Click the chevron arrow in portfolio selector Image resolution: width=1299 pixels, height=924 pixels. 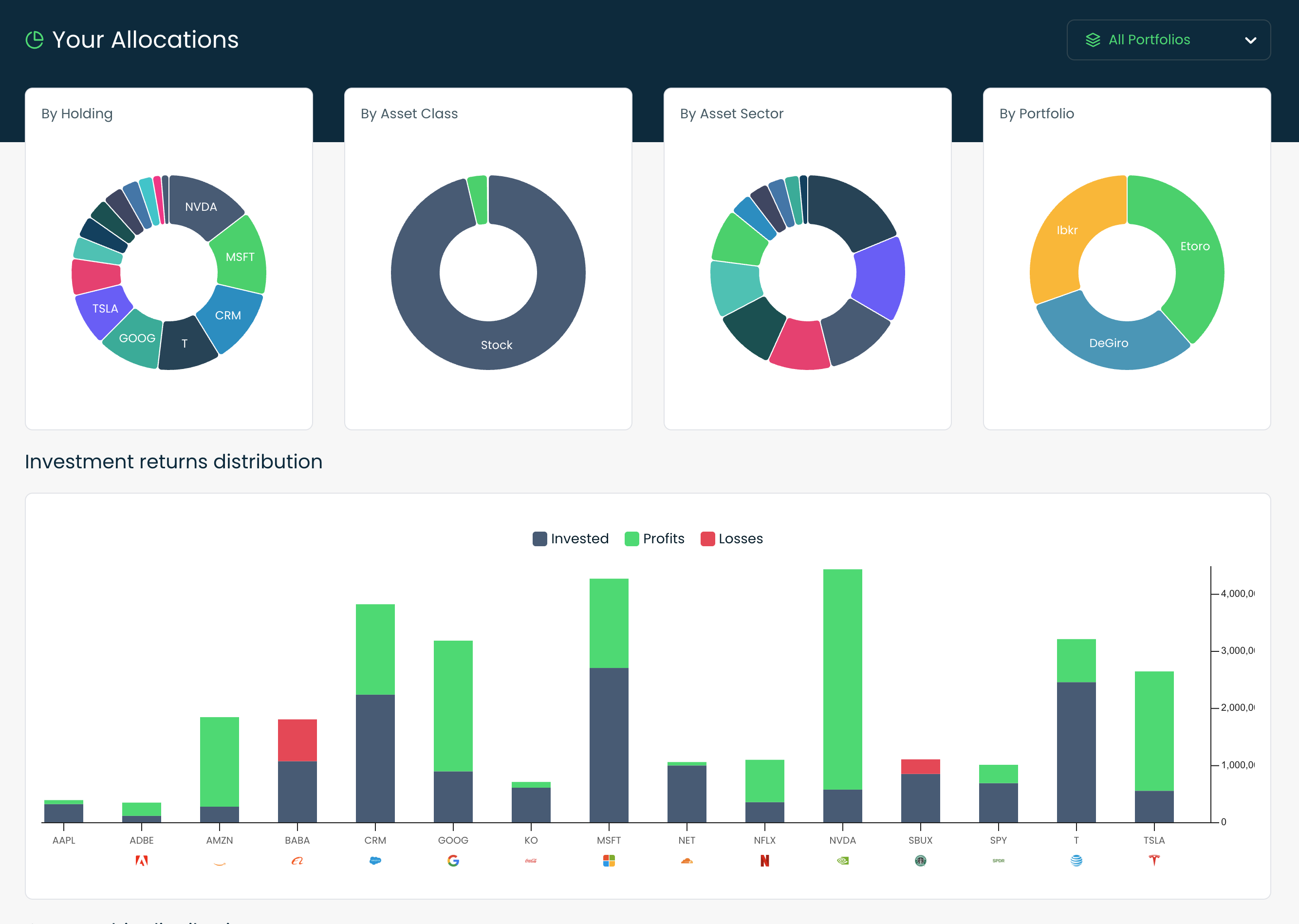1250,40
